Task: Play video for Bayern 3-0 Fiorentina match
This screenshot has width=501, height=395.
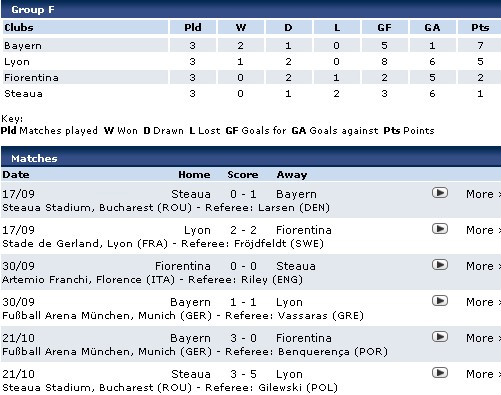Action: 440,337
